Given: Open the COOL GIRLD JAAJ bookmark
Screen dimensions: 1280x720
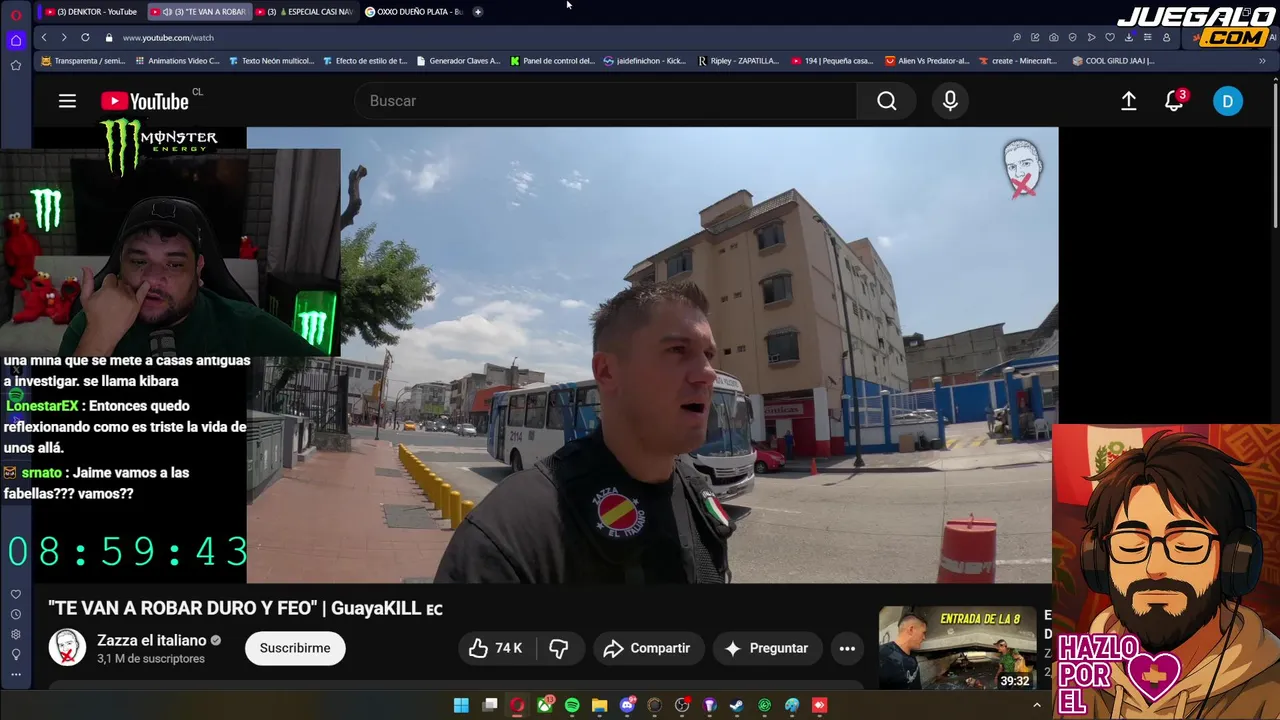Looking at the screenshot, I should 1114,61.
